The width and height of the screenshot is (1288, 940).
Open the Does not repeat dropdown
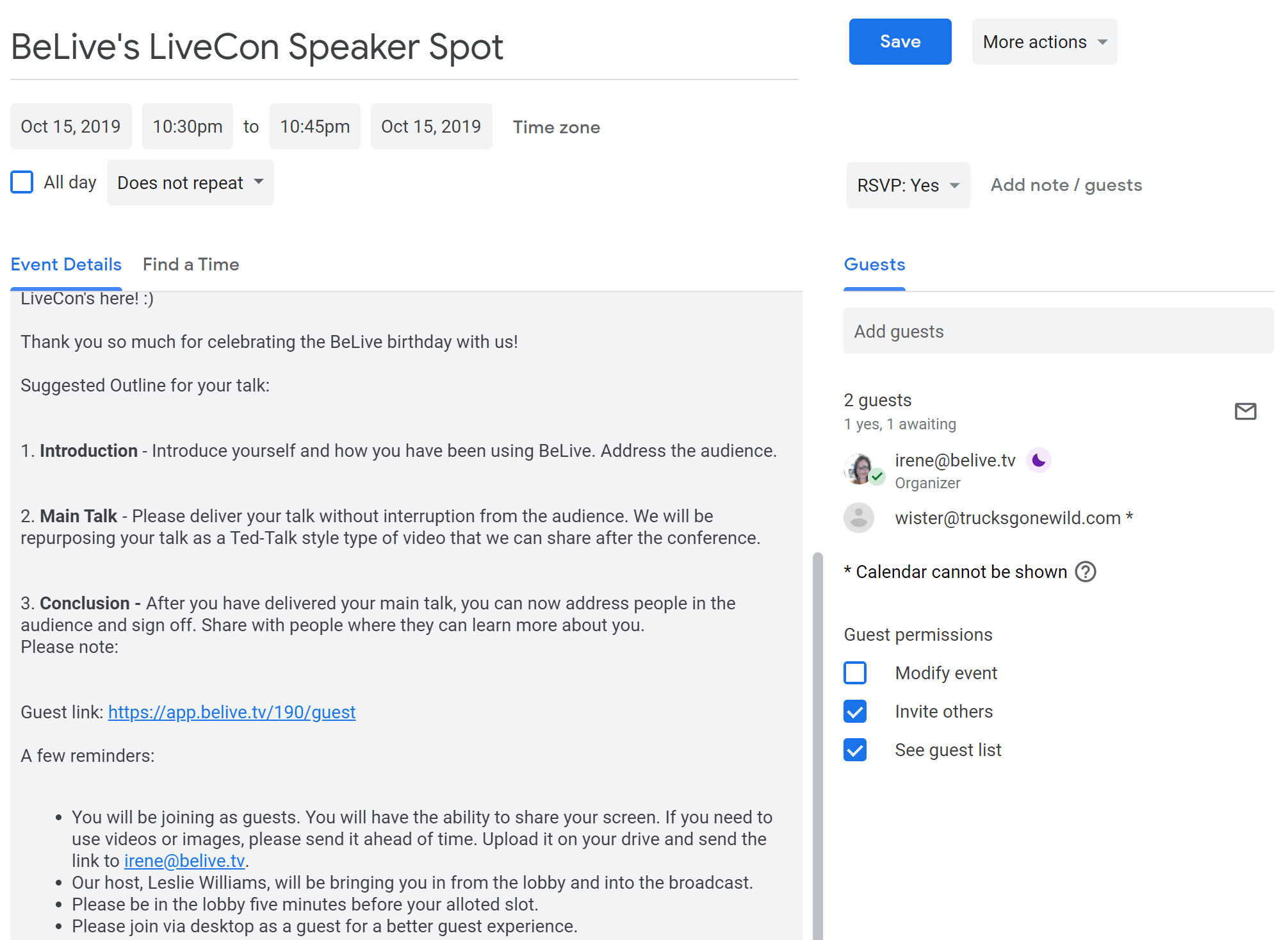[x=190, y=183]
